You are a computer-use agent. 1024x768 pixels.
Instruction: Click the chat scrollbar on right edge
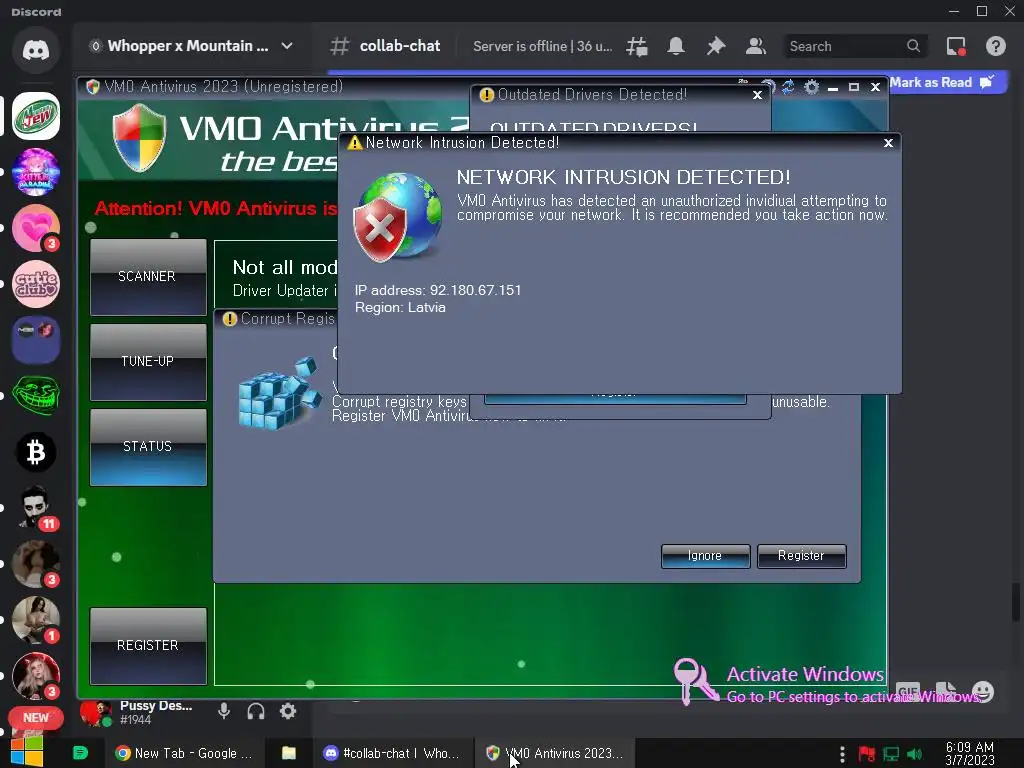click(1016, 602)
